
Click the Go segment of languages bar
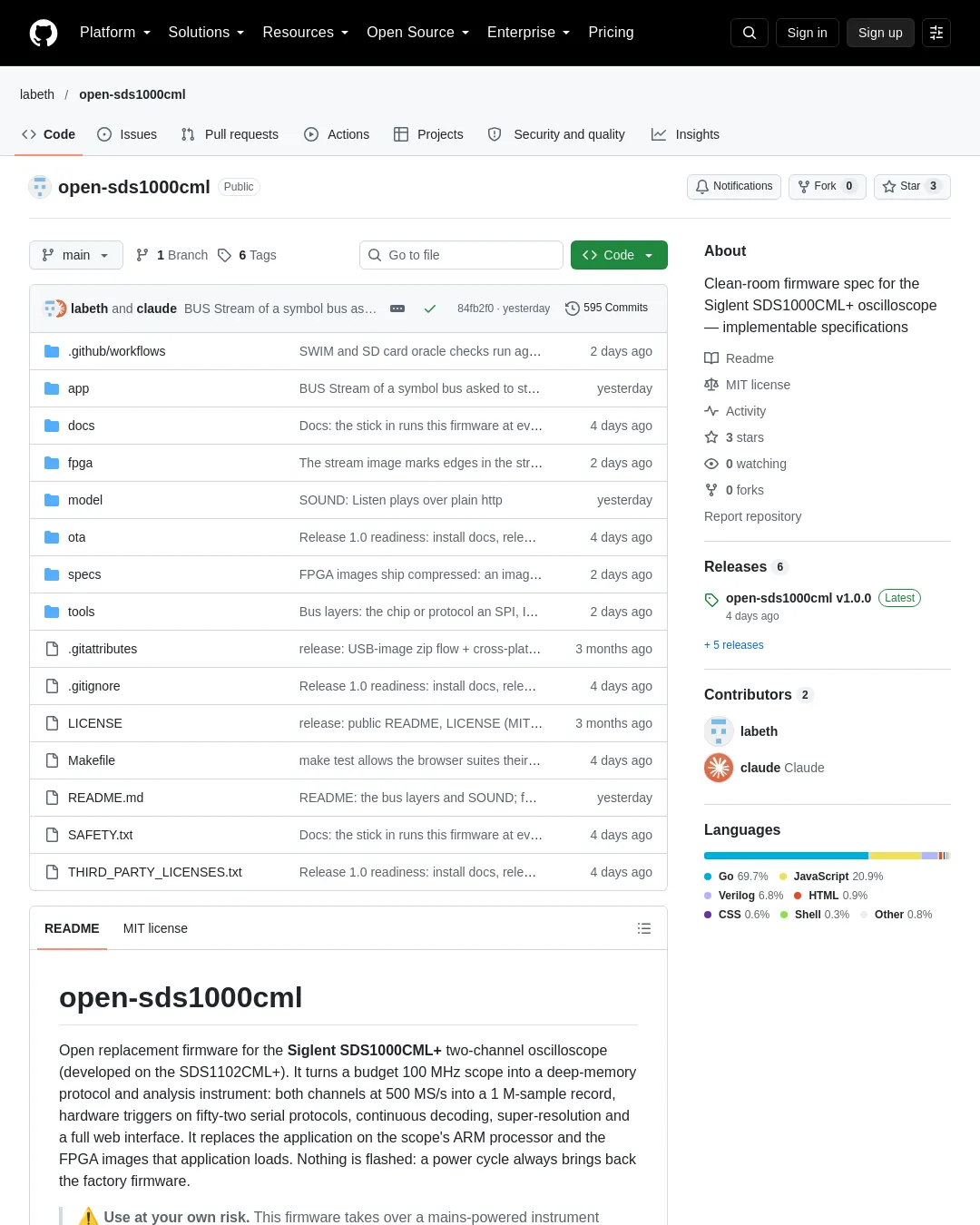tap(786, 856)
